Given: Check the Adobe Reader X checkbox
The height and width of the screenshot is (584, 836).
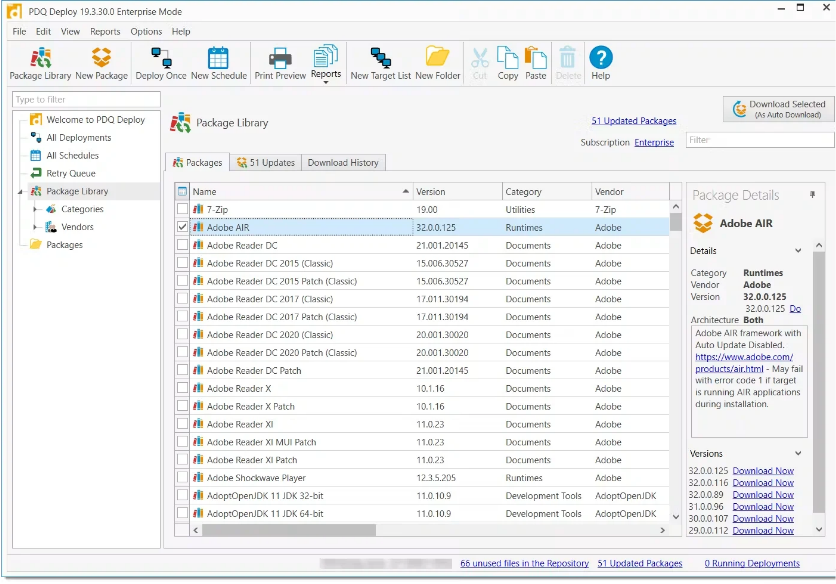Looking at the screenshot, I should [x=182, y=388].
